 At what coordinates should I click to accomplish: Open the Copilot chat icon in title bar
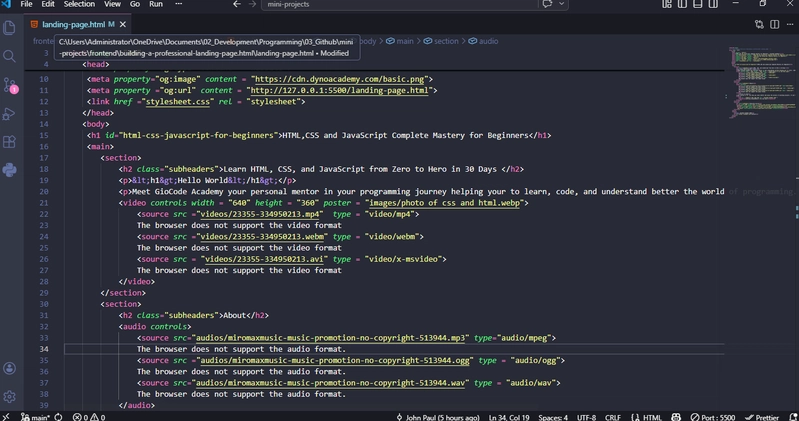[x=547, y=4]
